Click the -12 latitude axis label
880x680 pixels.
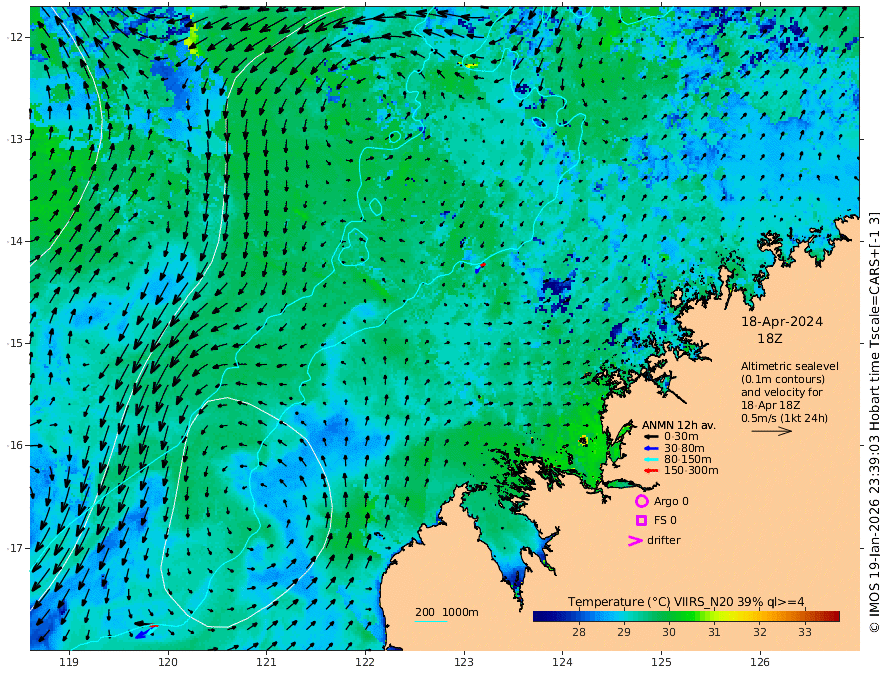[15, 37]
